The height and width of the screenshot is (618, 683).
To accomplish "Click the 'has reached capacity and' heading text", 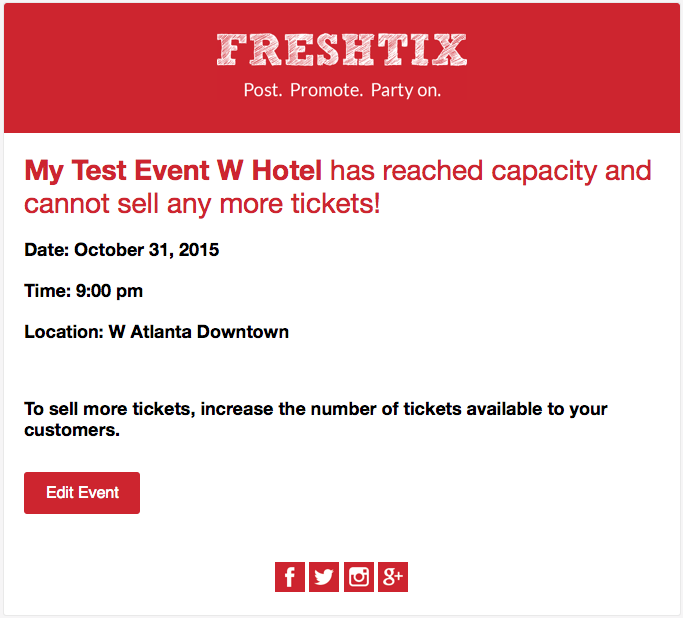I will pos(491,170).
